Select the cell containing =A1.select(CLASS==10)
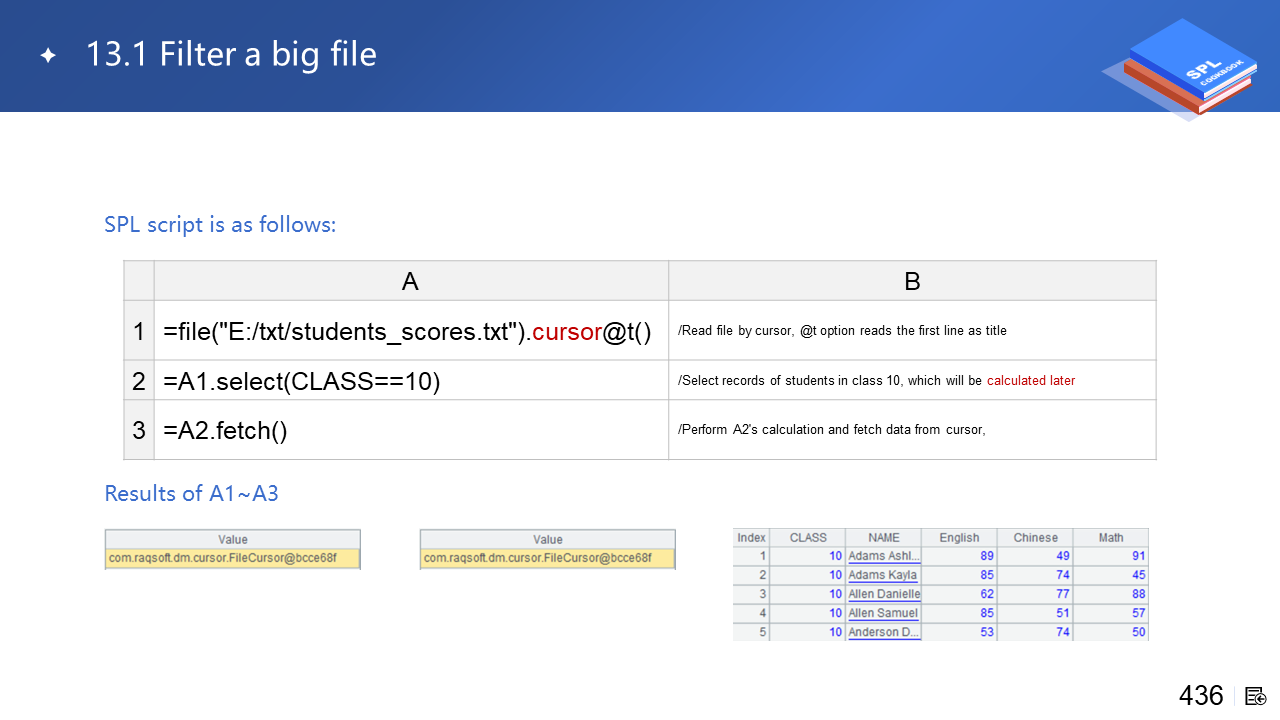This screenshot has height=720, width=1280. 302,381
